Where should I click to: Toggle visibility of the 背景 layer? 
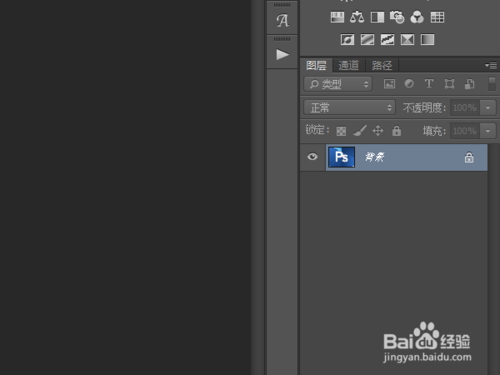(x=312, y=157)
